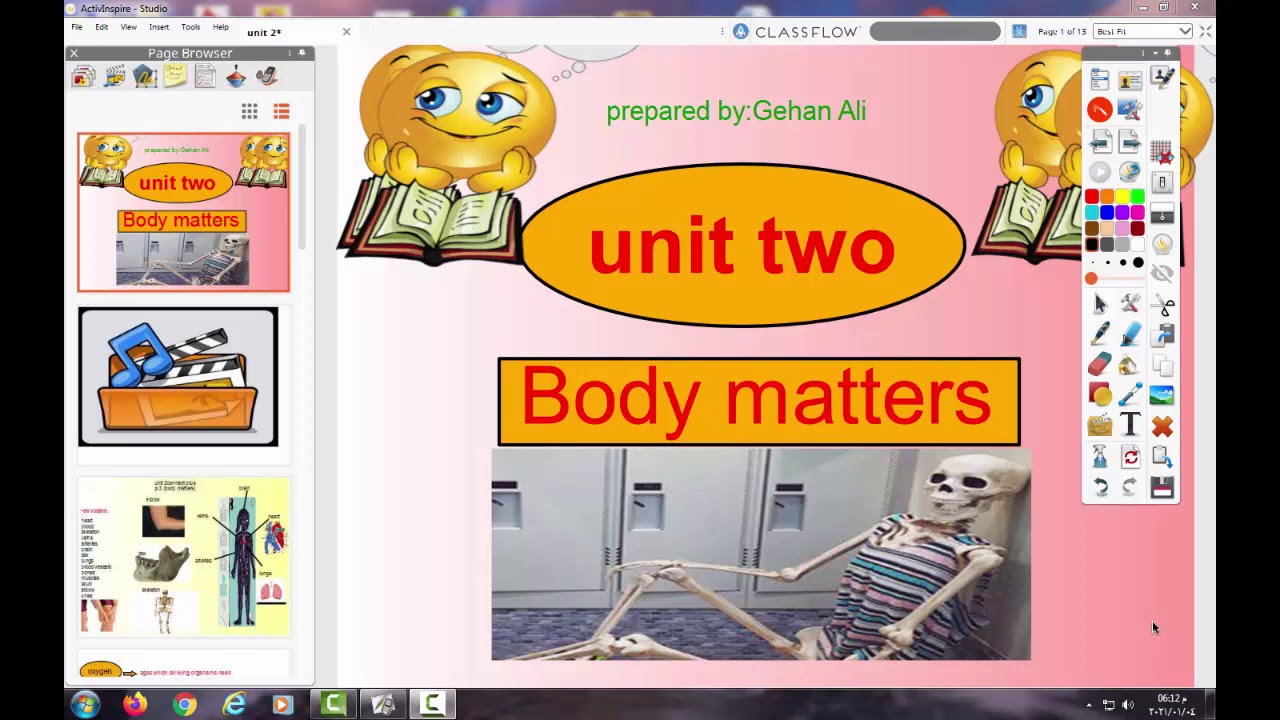Switch to the Resource Browser tab icon
The height and width of the screenshot is (720, 1280).
114,76
